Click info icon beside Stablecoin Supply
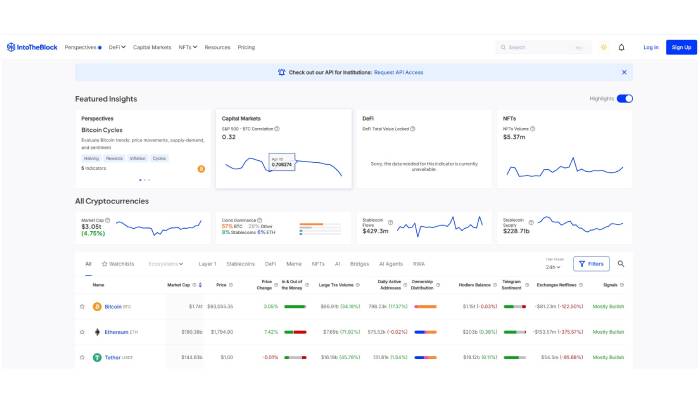This screenshot has height=400, width=700. tap(531, 222)
